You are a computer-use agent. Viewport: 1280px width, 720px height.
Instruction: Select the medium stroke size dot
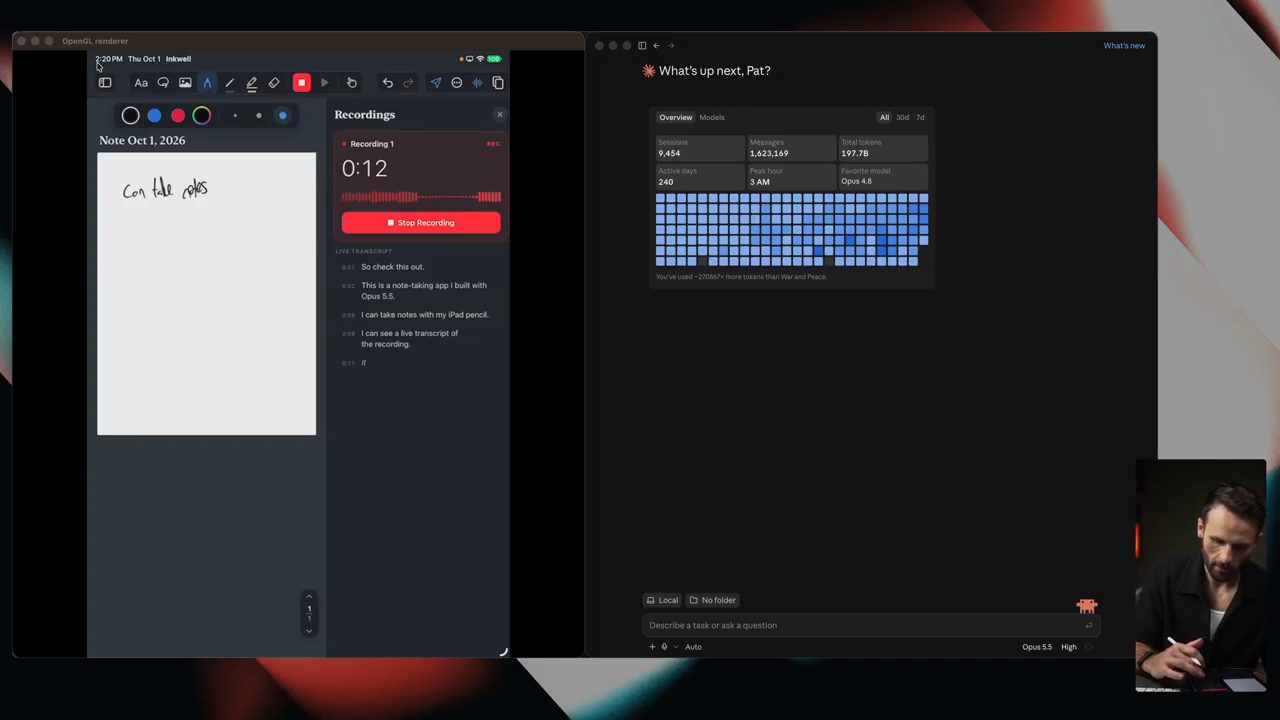click(x=259, y=116)
